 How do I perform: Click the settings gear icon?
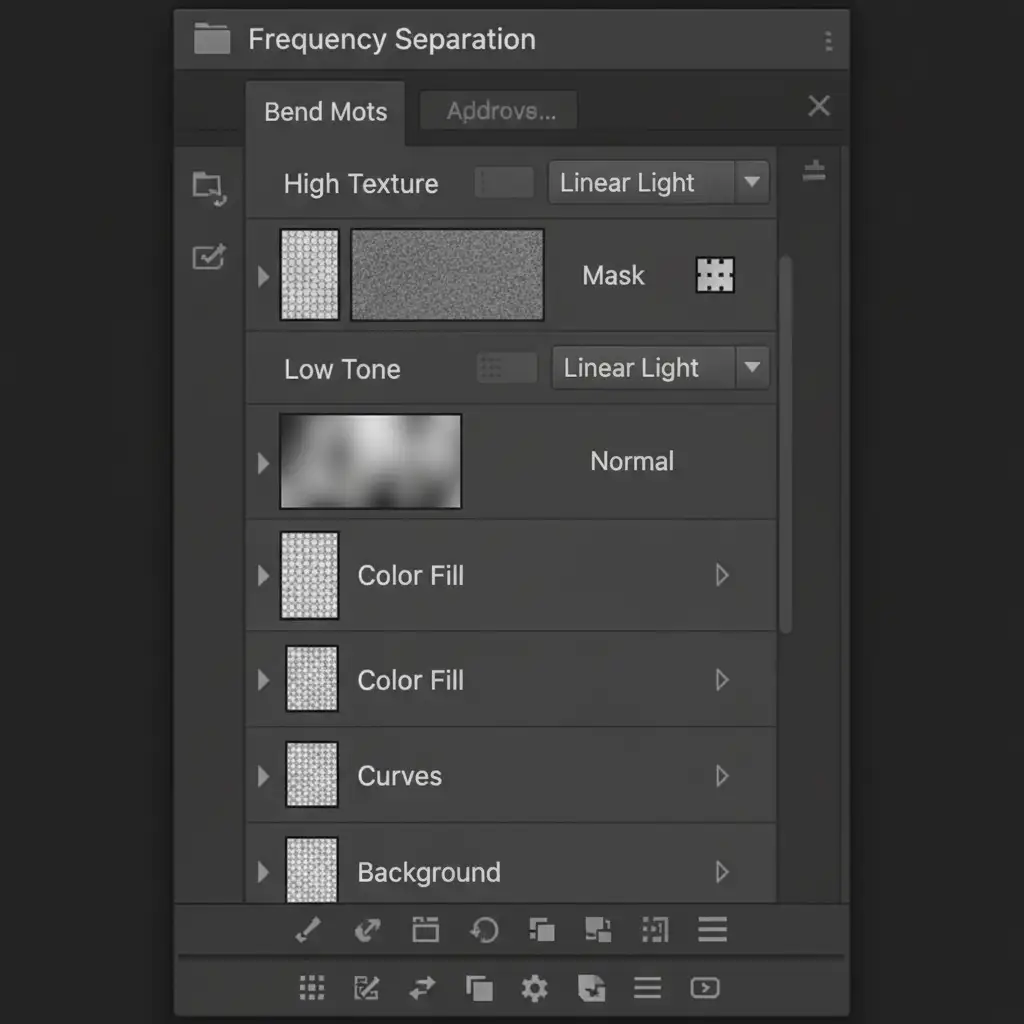534,989
